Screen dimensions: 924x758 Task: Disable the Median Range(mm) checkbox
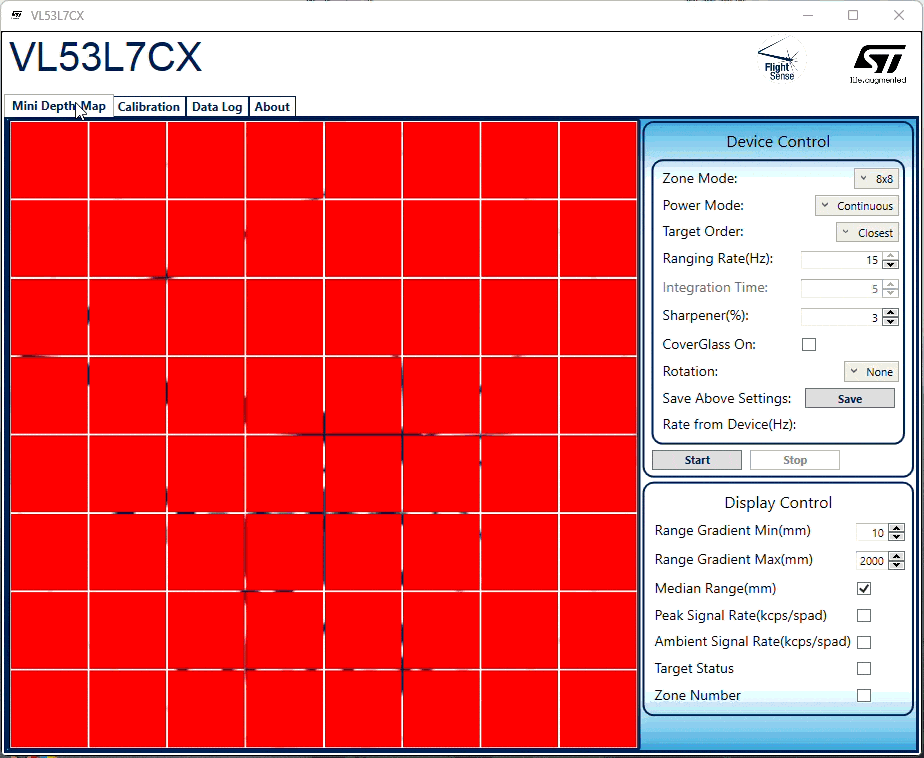pyautogui.click(x=863, y=588)
